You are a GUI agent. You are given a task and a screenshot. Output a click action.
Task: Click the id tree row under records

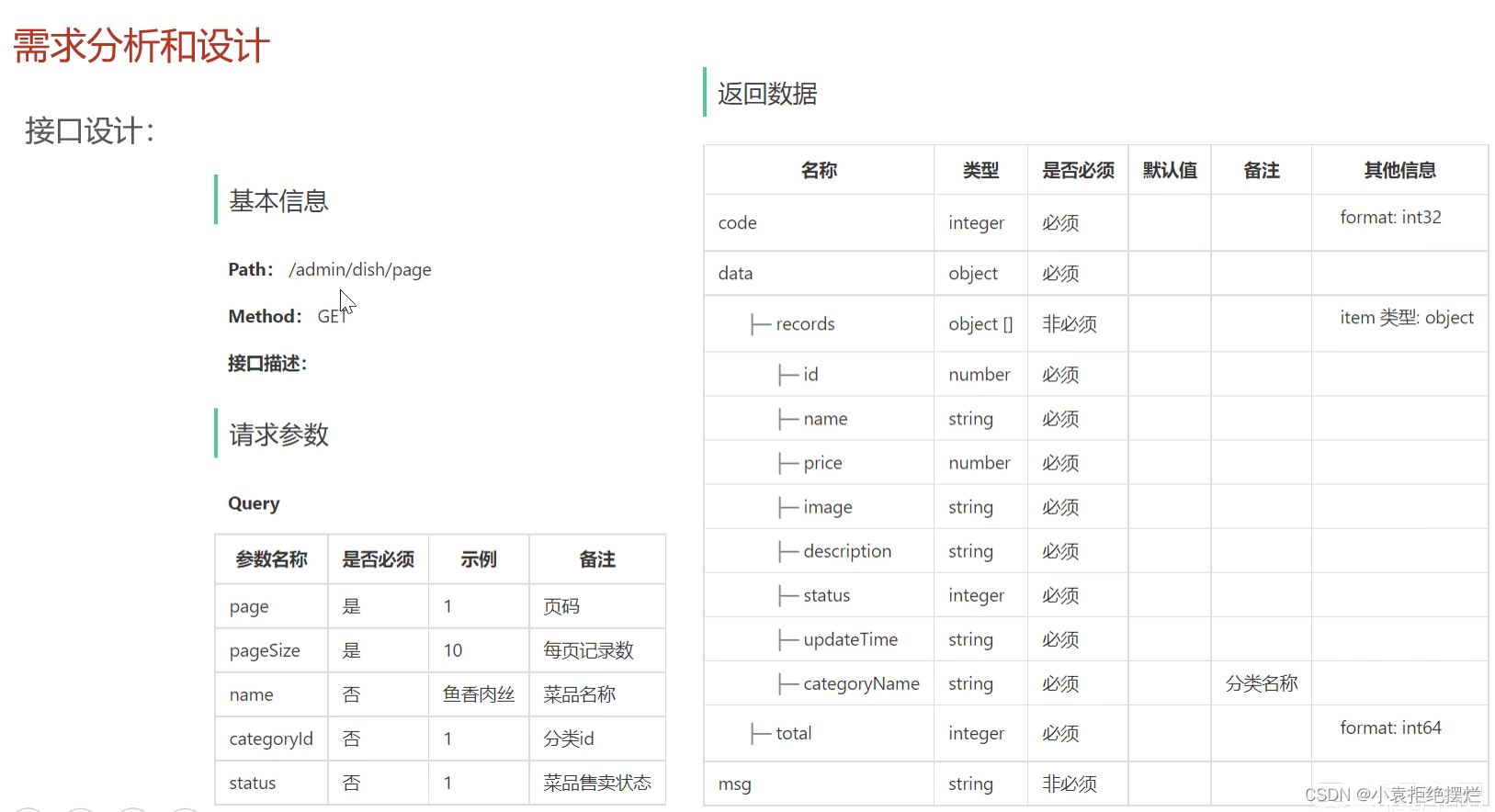(798, 374)
